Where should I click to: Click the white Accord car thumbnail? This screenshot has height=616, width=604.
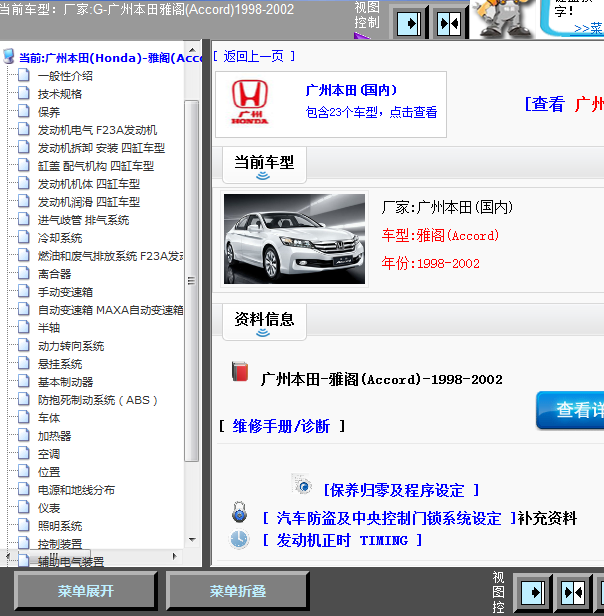click(x=294, y=239)
